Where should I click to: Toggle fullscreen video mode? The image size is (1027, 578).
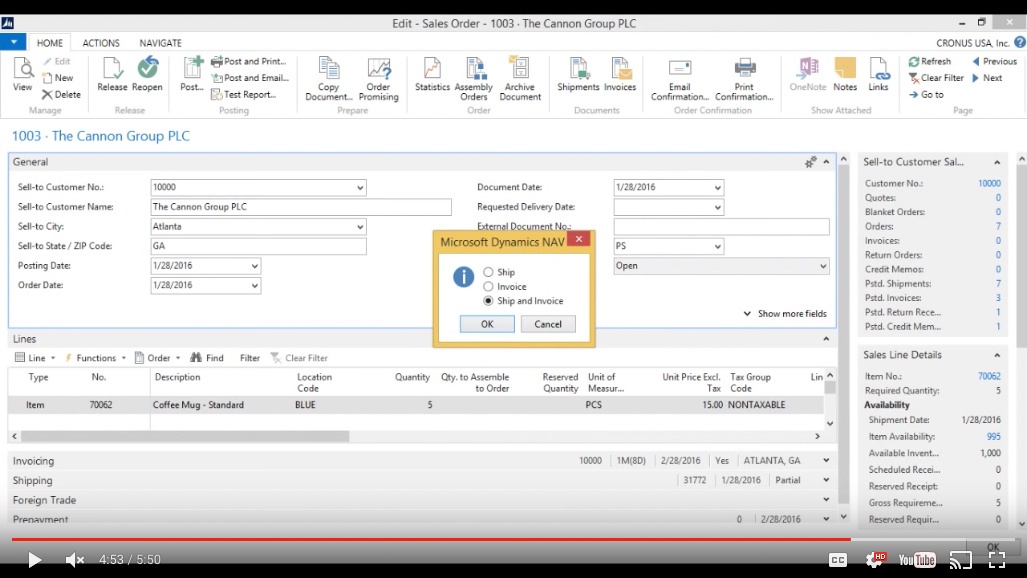pyautogui.click(x=997, y=560)
